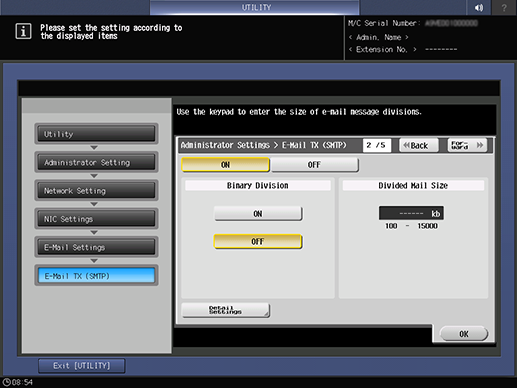The width and height of the screenshot is (517, 388).
Task: Open Detail Settings
Action: click(226, 310)
